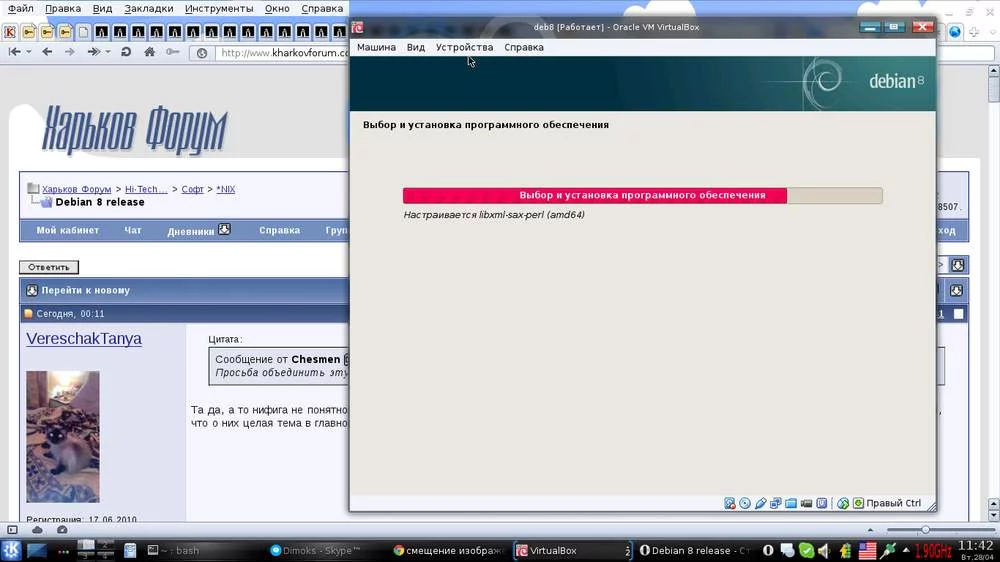Click the VirtualBox shared folders status icon
This screenshot has height=562, width=1000.
[791, 503]
